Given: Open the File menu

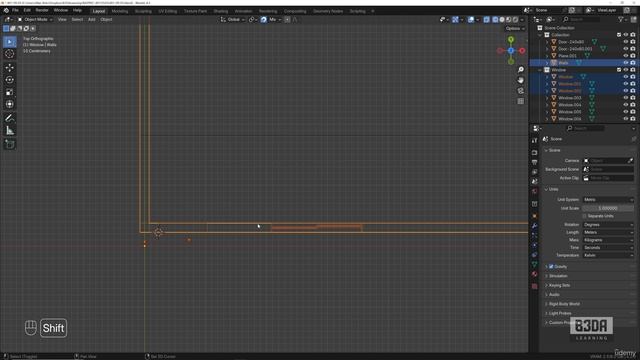Looking at the screenshot, I should pos(15,10).
